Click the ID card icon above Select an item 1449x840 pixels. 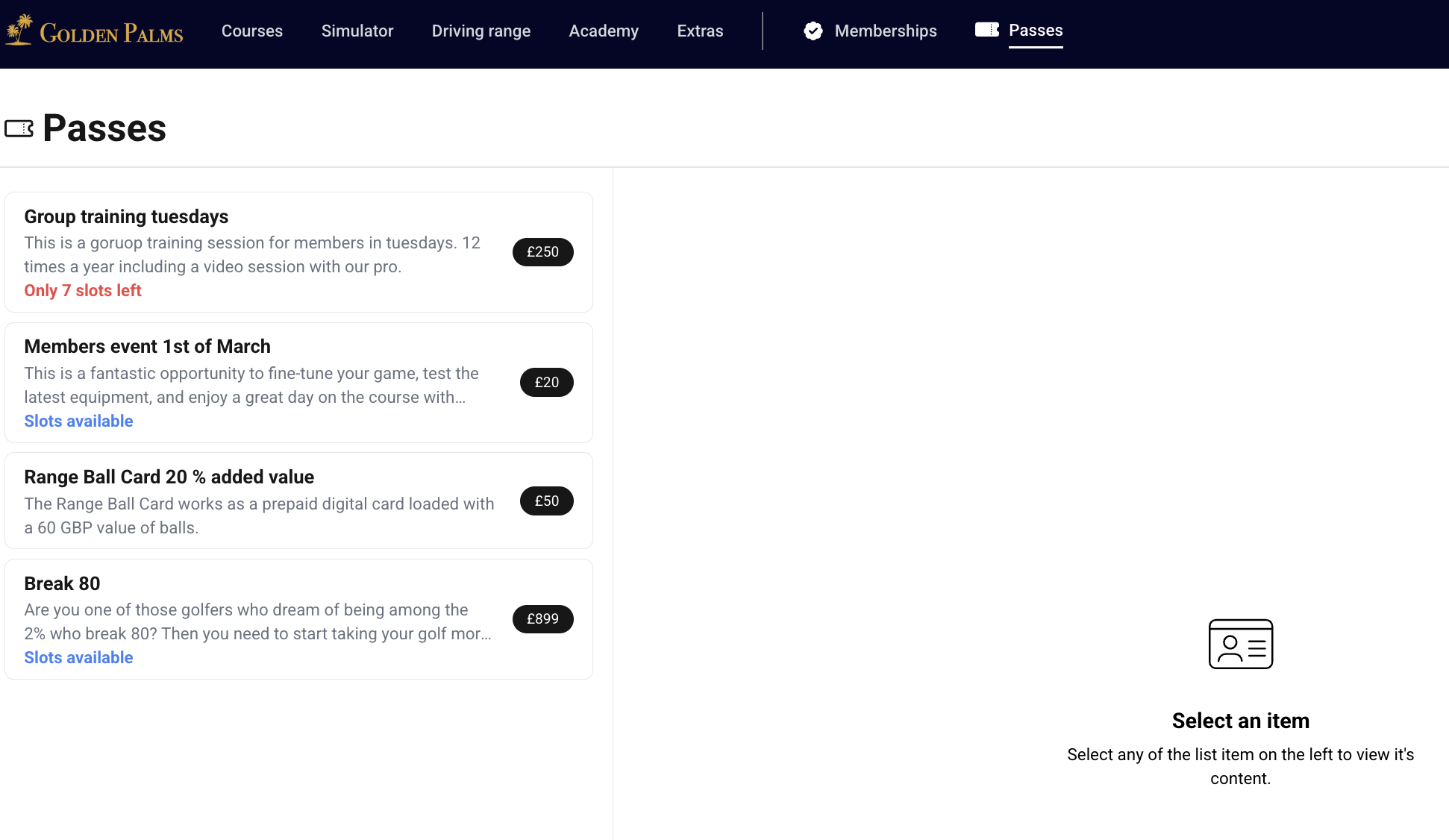[1240, 644]
